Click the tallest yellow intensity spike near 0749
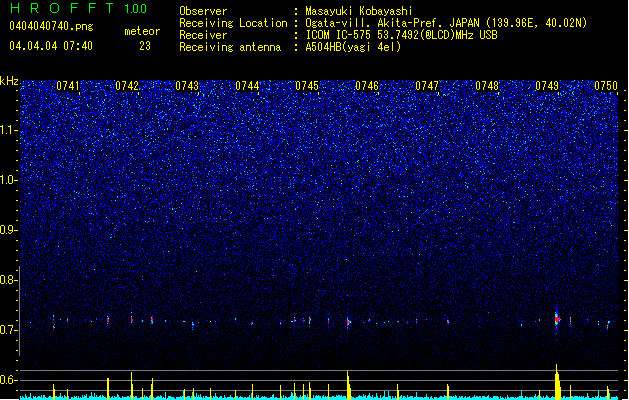 pyautogui.click(x=557, y=382)
